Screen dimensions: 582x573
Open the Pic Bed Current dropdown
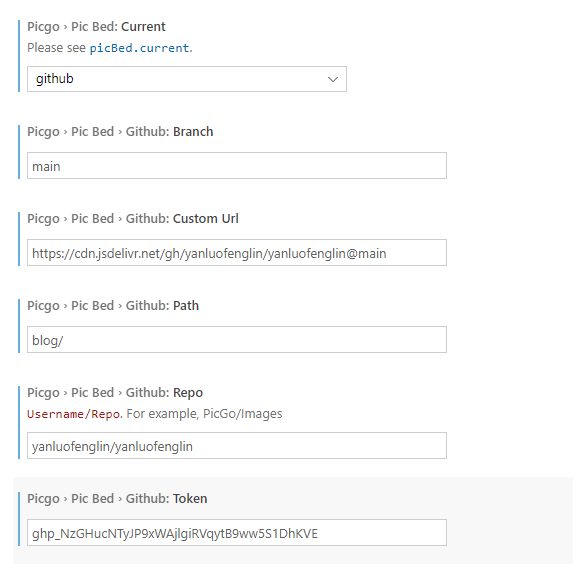pyautogui.click(x=187, y=79)
